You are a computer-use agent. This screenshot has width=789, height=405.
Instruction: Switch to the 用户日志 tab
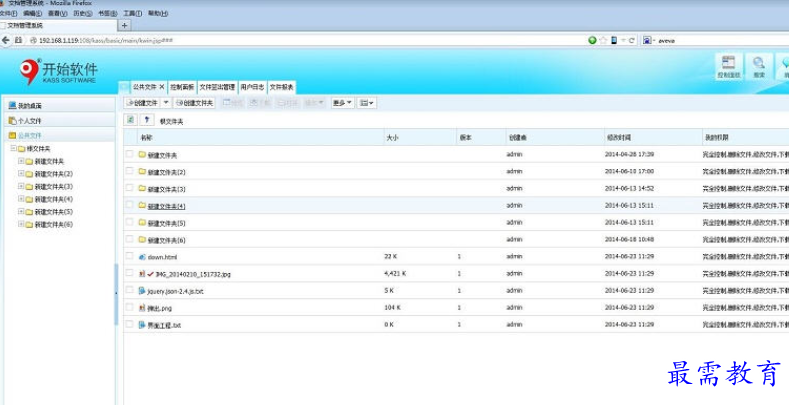(x=252, y=87)
